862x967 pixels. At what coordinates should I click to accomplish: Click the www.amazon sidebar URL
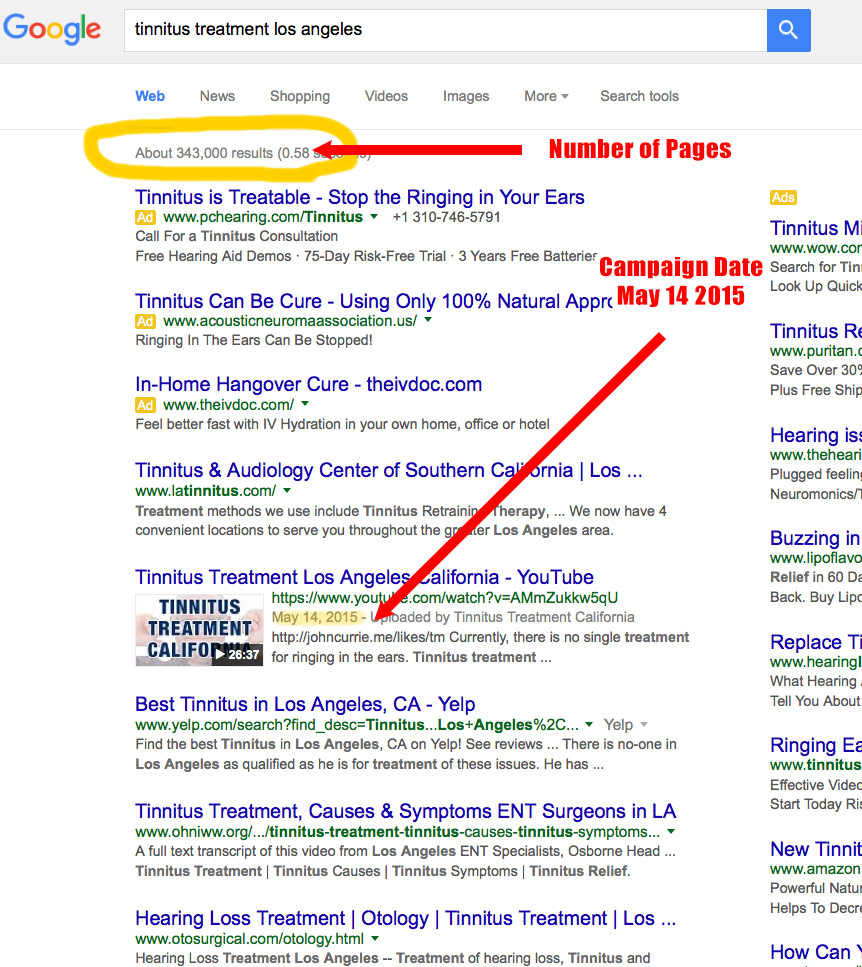pyautogui.click(x=816, y=869)
